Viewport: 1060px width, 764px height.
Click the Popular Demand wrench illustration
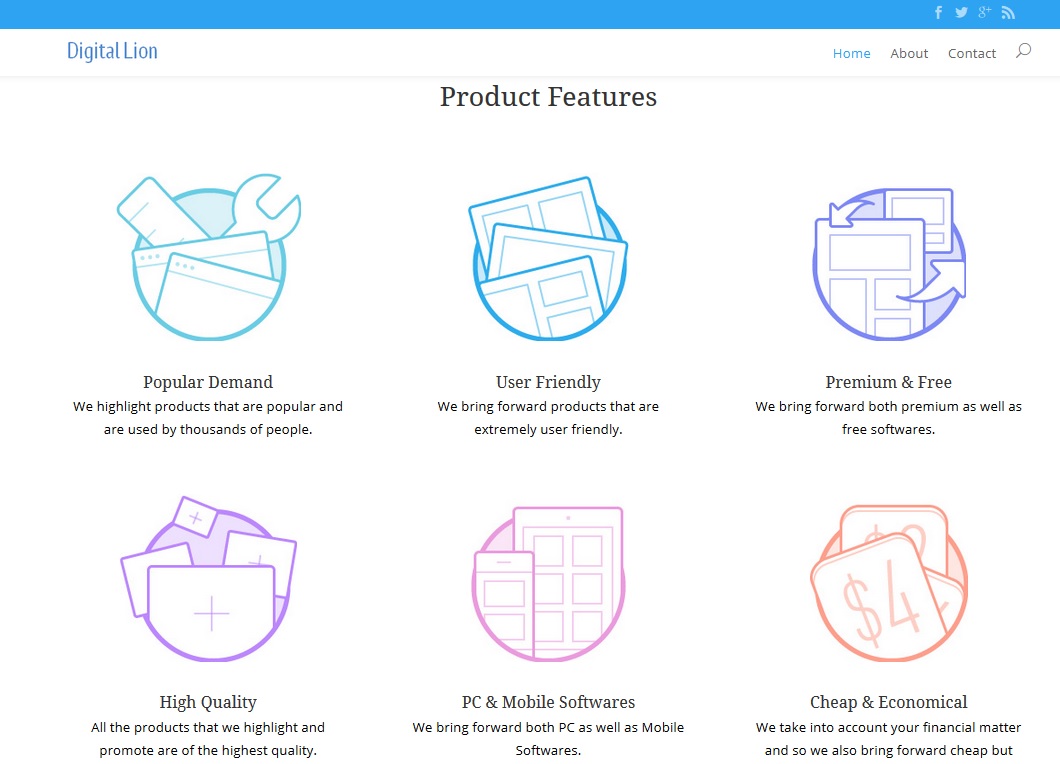click(x=209, y=258)
